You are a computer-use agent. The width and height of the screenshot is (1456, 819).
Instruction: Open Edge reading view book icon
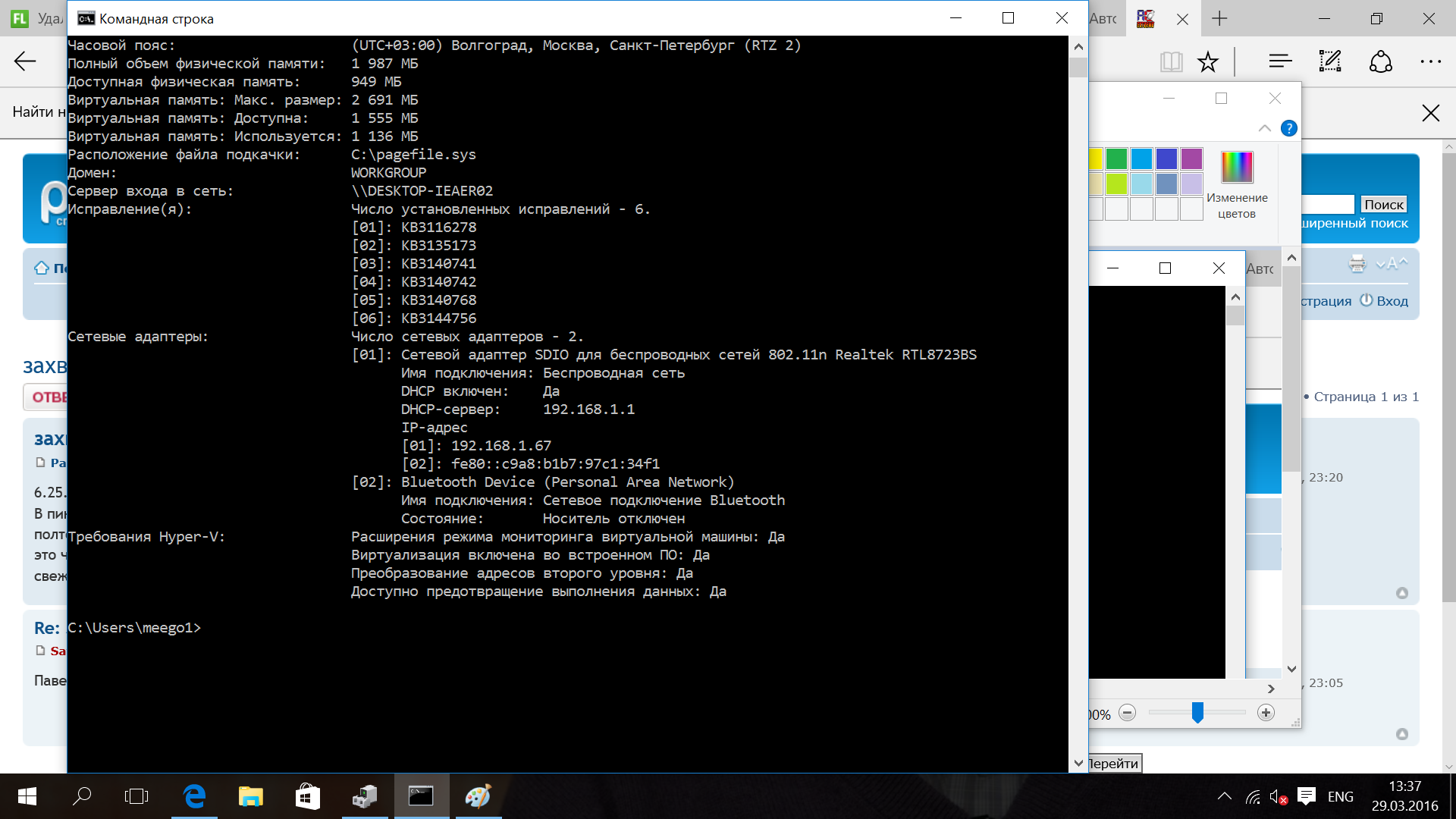click(1172, 61)
